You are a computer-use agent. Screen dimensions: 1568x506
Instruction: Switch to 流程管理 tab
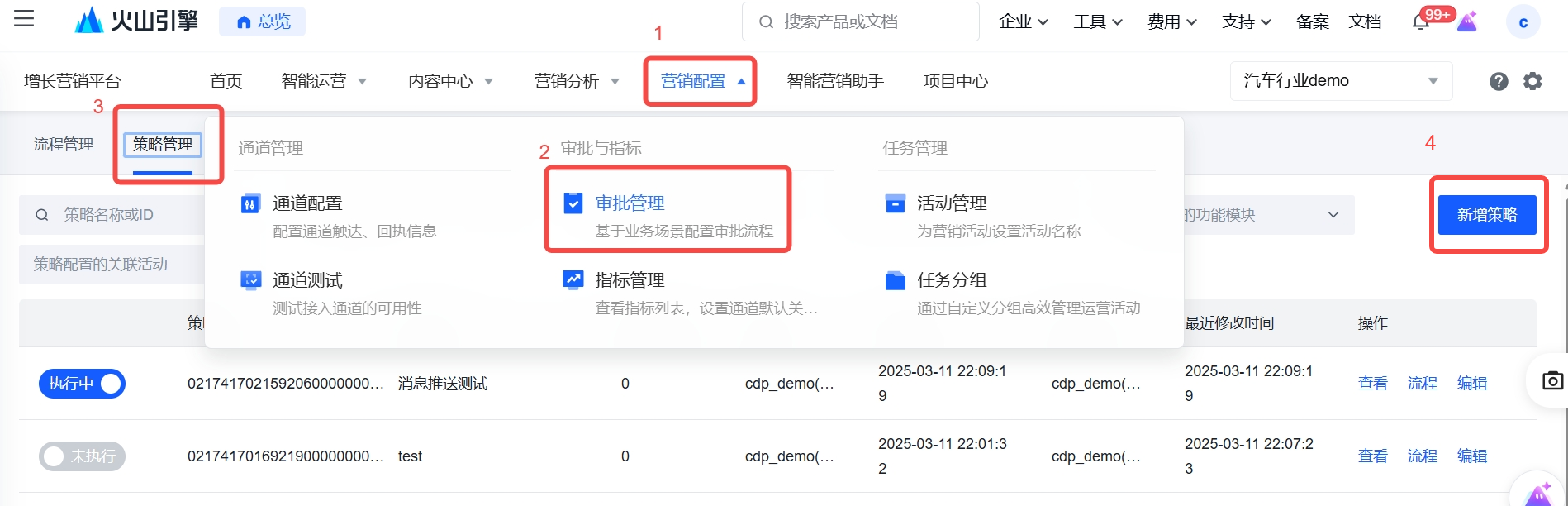(x=63, y=145)
